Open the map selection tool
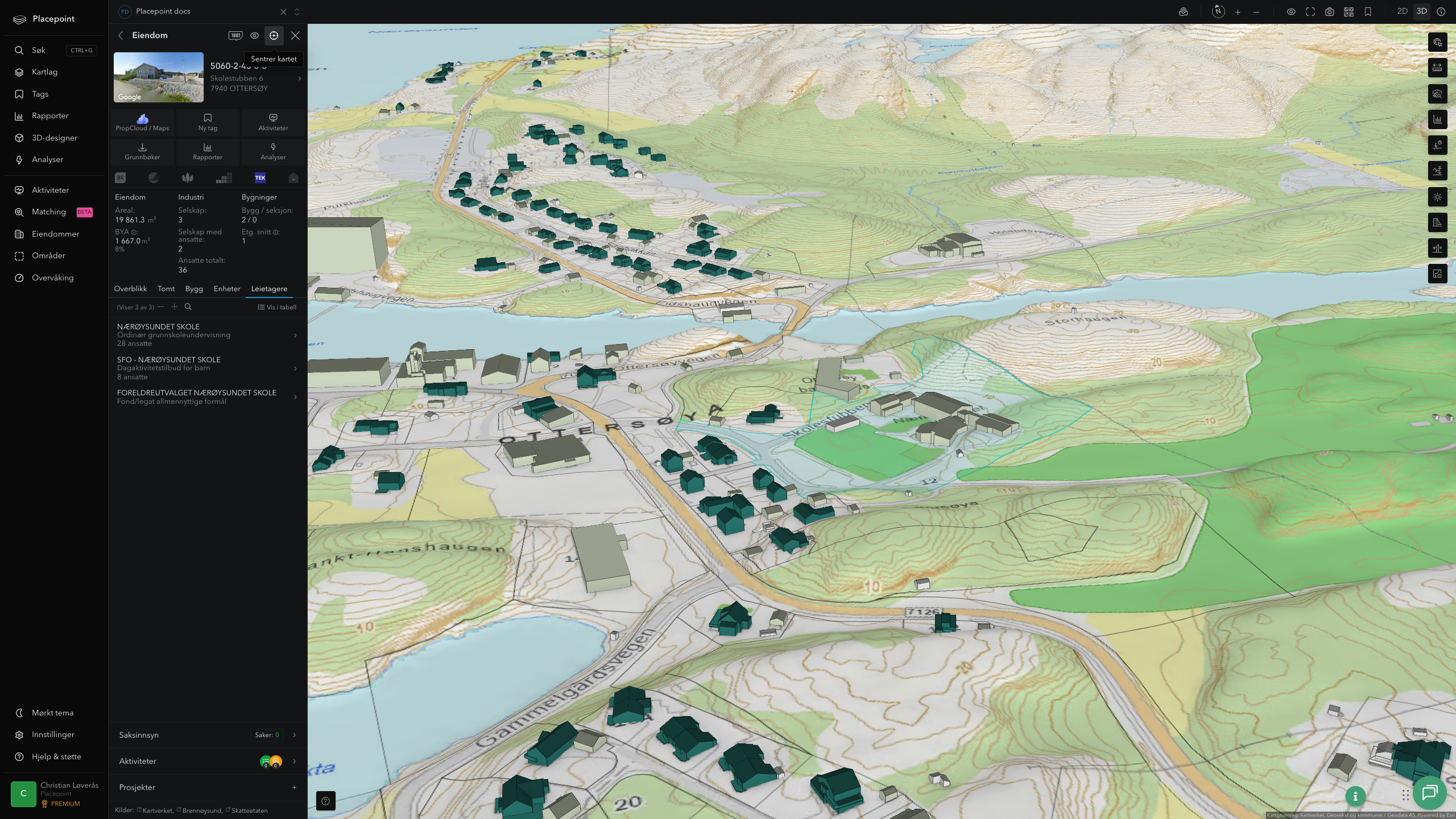 1437,42
